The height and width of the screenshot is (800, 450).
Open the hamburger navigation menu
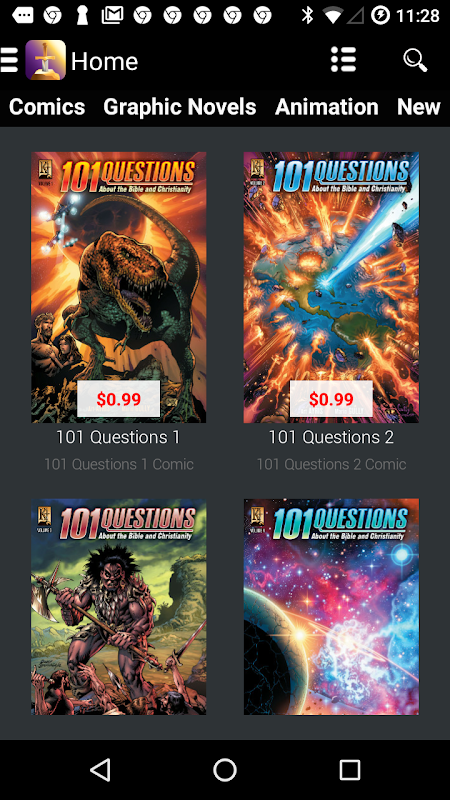click(9, 61)
